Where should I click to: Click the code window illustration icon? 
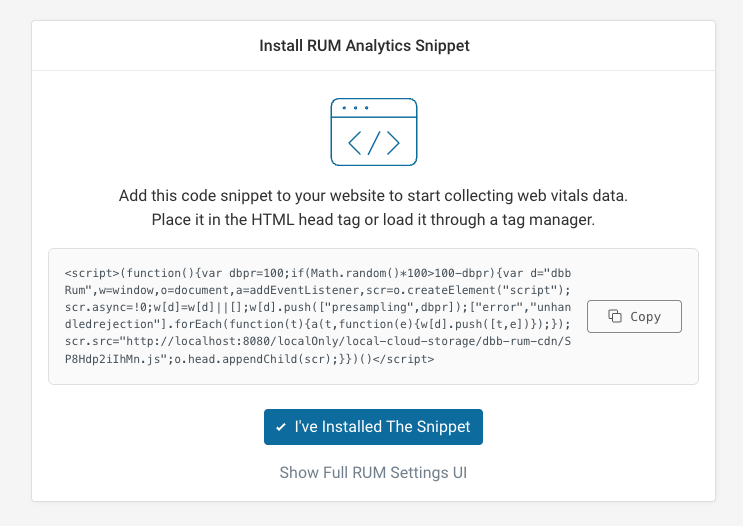pyautogui.click(x=373, y=131)
